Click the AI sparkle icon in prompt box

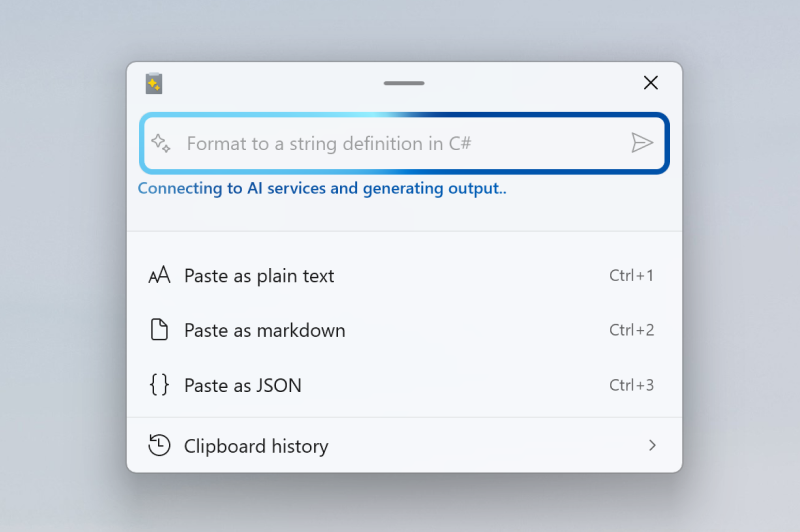tap(162, 143)
